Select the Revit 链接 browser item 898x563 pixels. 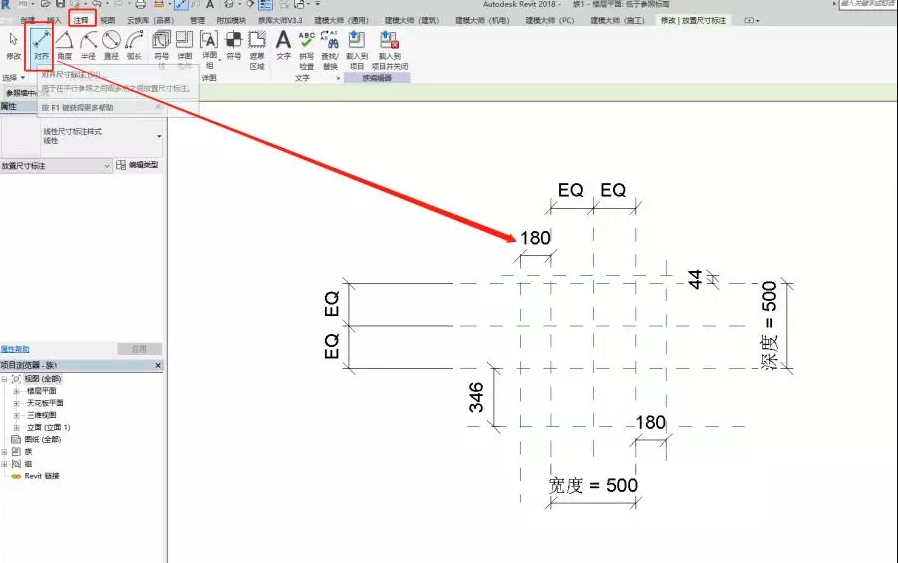click(42, 476)
